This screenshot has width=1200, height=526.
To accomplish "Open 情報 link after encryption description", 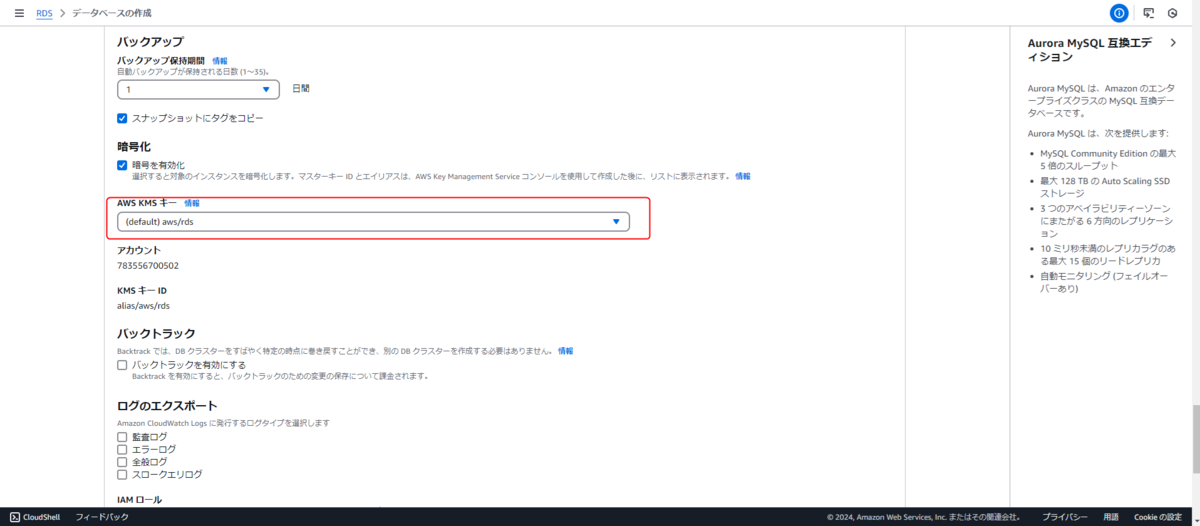I will click(743, 176).
